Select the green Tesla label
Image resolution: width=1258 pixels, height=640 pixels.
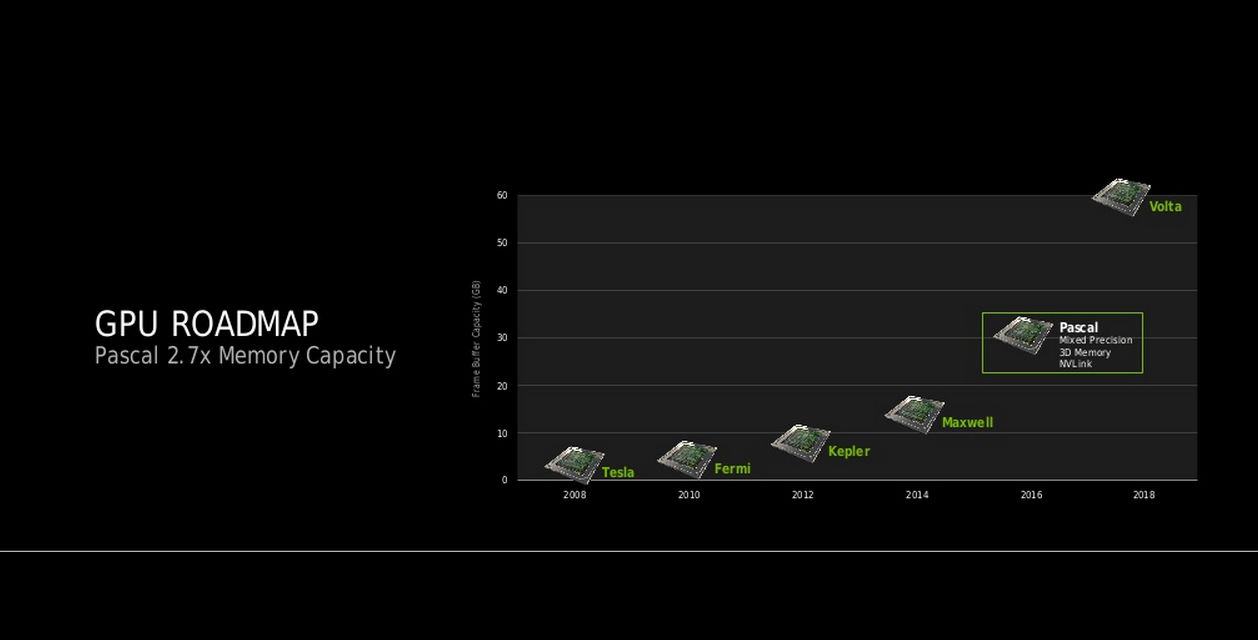pos(618,472)
